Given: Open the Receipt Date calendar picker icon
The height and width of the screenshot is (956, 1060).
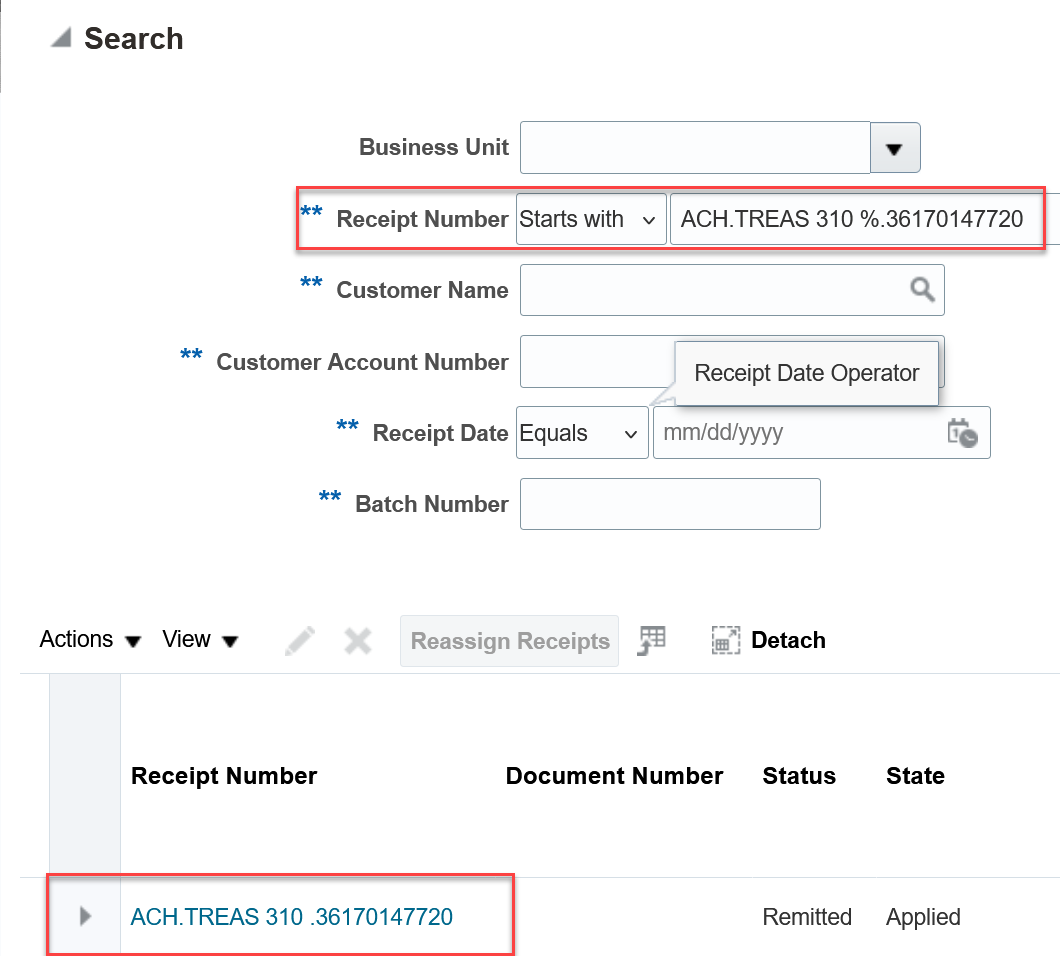Looking at the screenshot, I should point(962,433).
